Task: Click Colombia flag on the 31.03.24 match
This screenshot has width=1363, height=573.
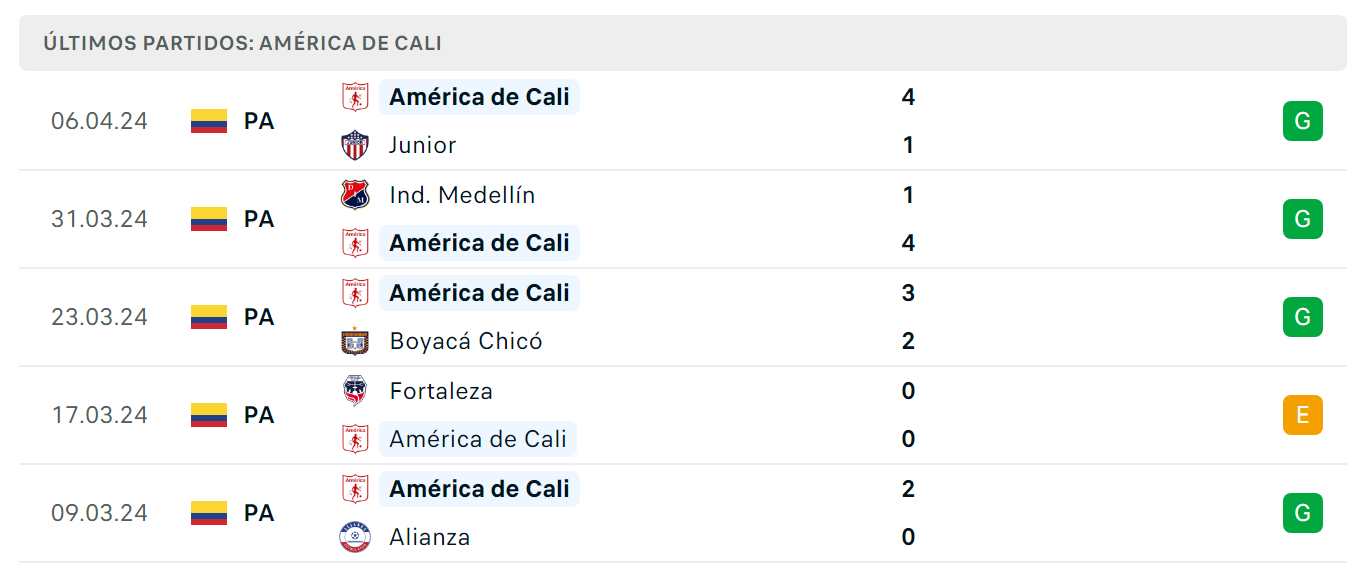Action: click(209, 219)
